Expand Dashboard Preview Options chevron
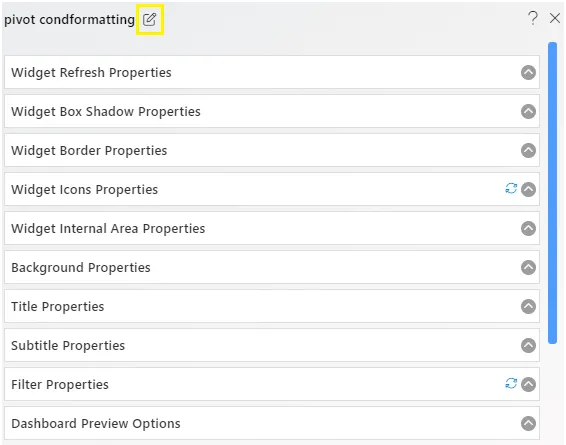Screen dimensions: 566x445 coord(528,423)
